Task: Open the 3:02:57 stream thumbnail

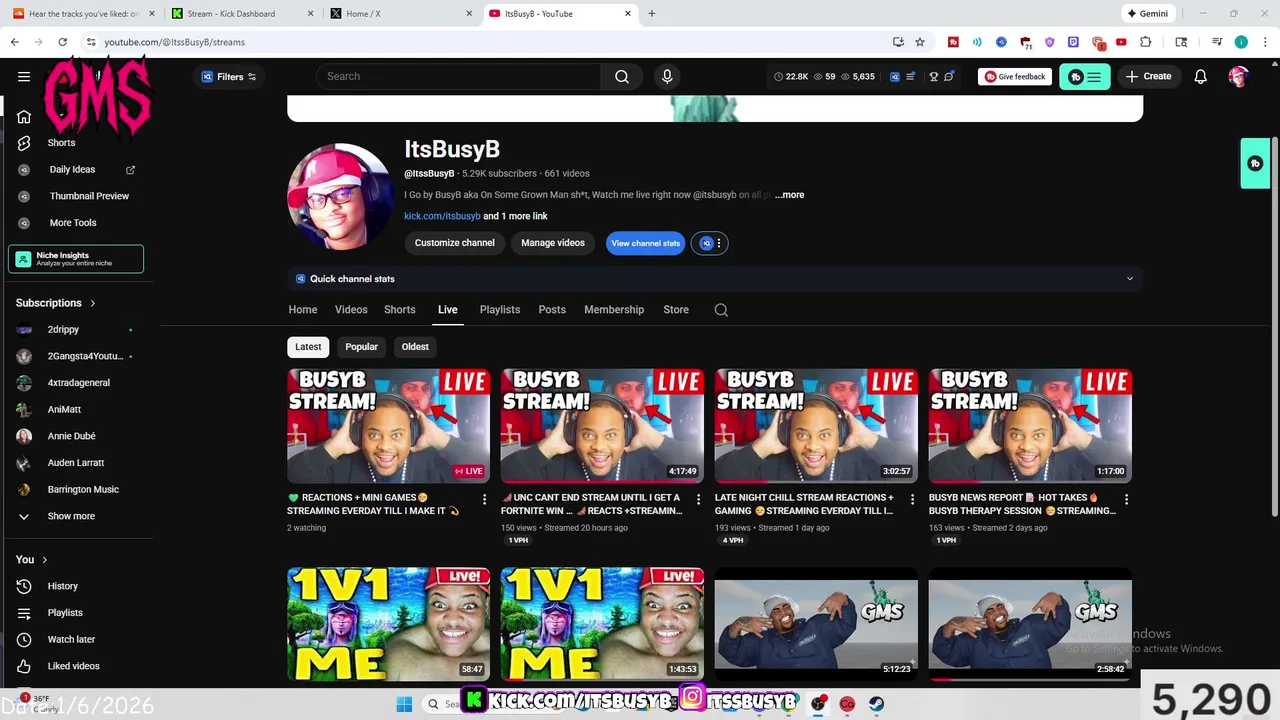Action: point(816,426)
